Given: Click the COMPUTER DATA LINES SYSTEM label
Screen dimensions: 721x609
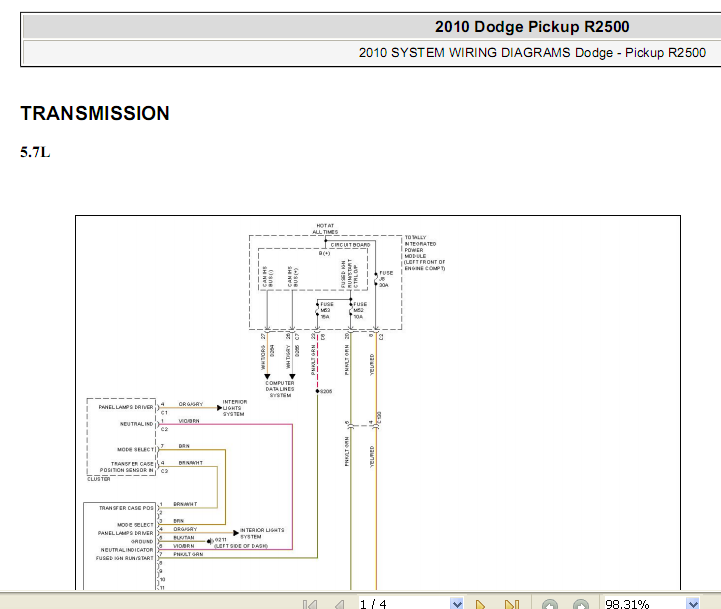Looking at the screenshot, I should tap(280, 389).
